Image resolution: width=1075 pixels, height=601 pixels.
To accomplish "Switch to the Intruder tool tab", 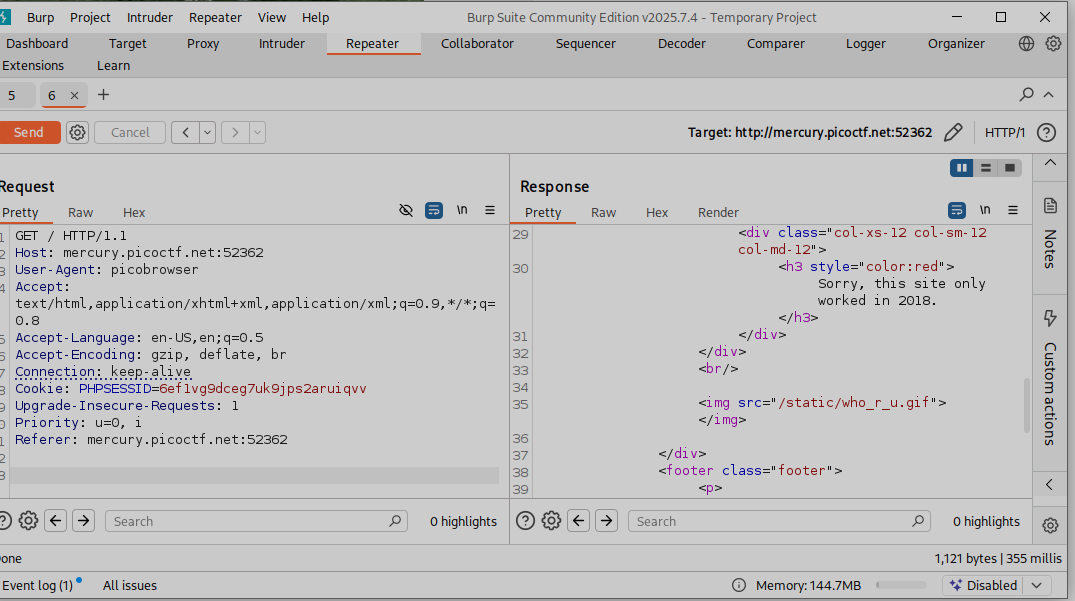I will pos(282,44).
